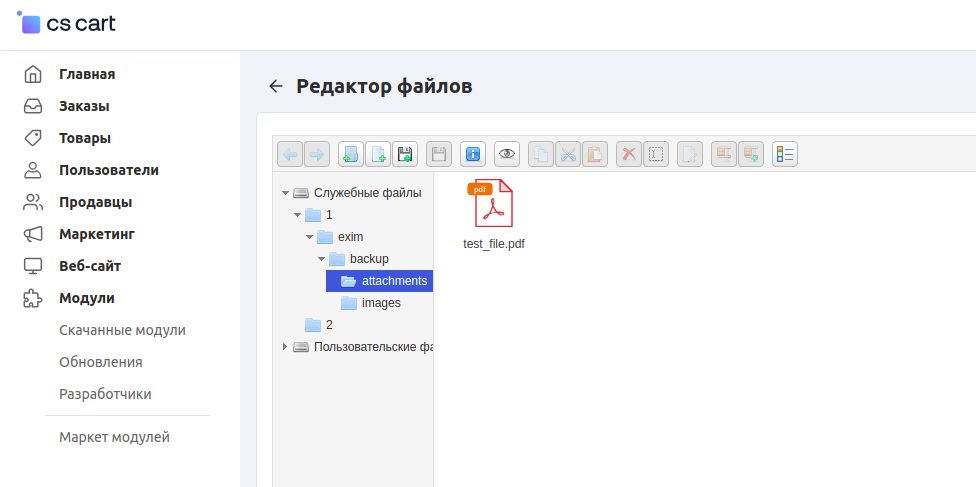Click the grey download floppy icon
Screen dimensions: 976x487
(439, 154)
